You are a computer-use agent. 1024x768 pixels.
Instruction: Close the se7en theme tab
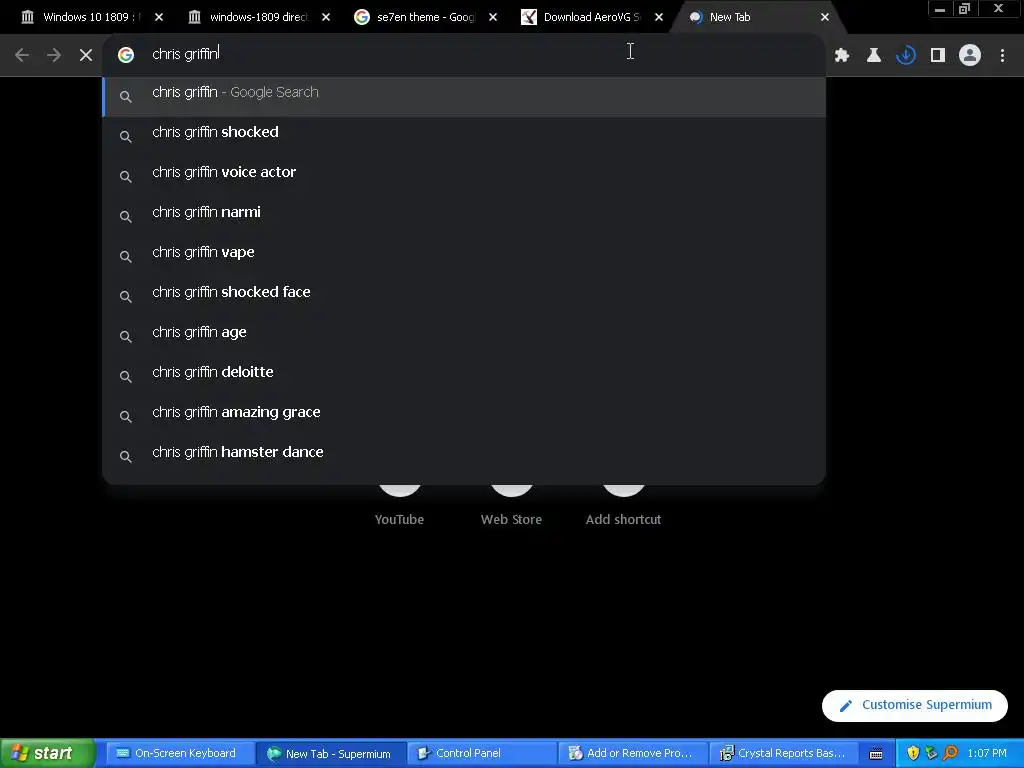[493, 17]
